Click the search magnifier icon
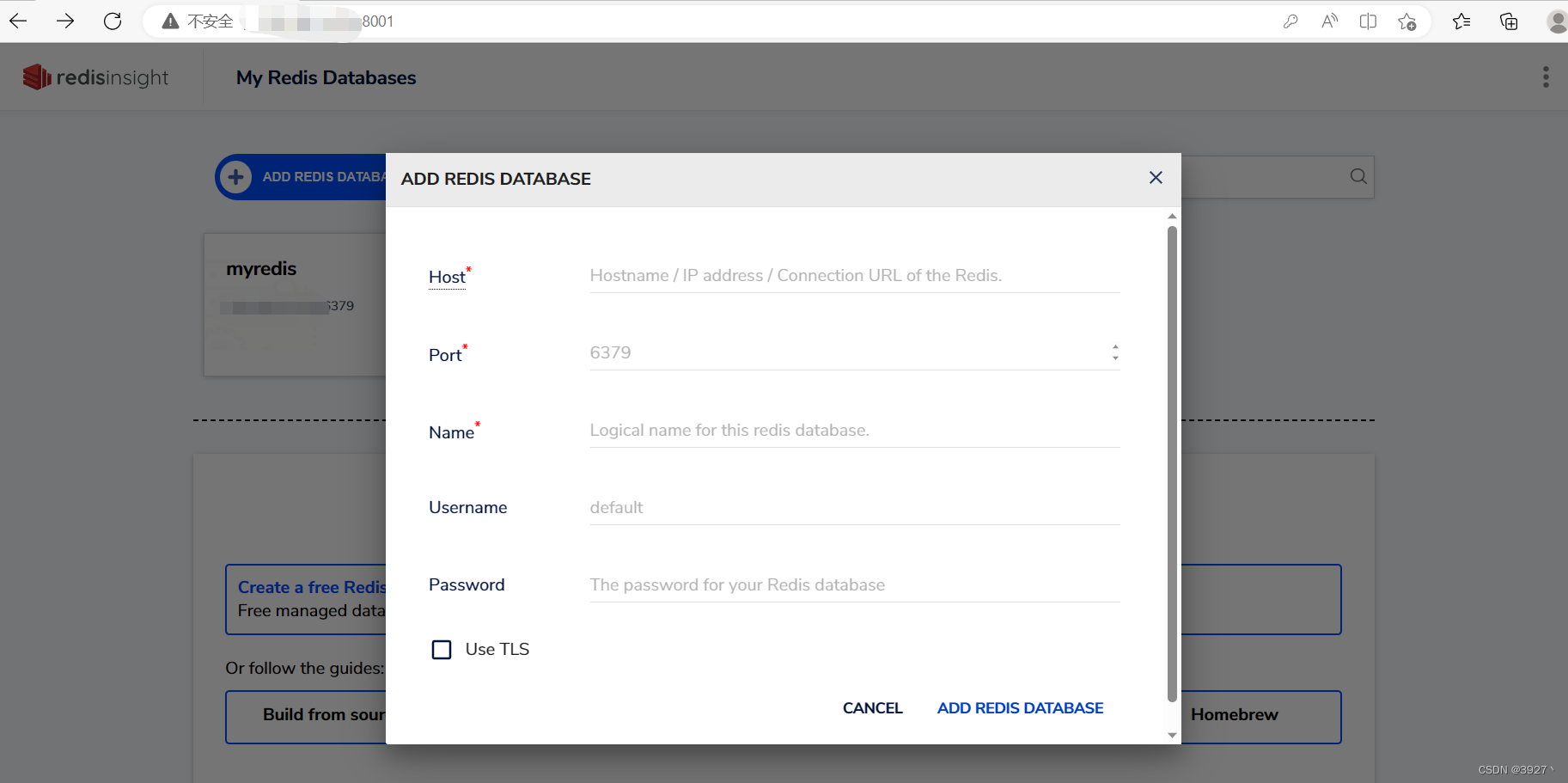This screenshot has height=783, width=1568. point(1358,176)
